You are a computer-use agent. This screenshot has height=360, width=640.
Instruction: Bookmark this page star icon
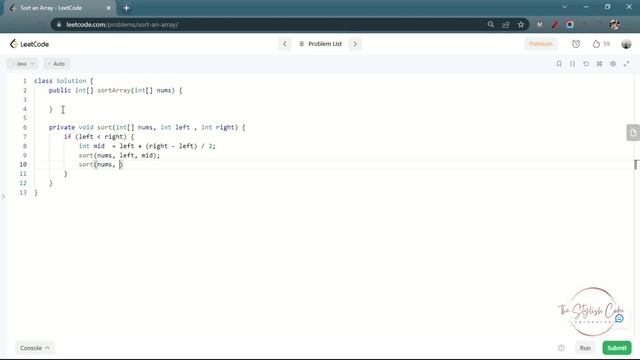coord(521,24)
